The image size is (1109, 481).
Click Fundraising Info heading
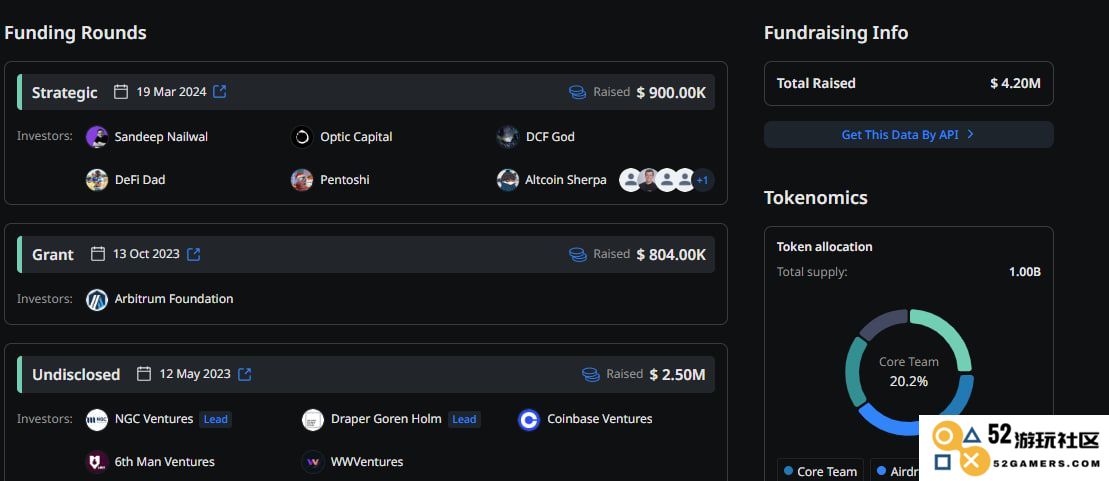(836, 33)
